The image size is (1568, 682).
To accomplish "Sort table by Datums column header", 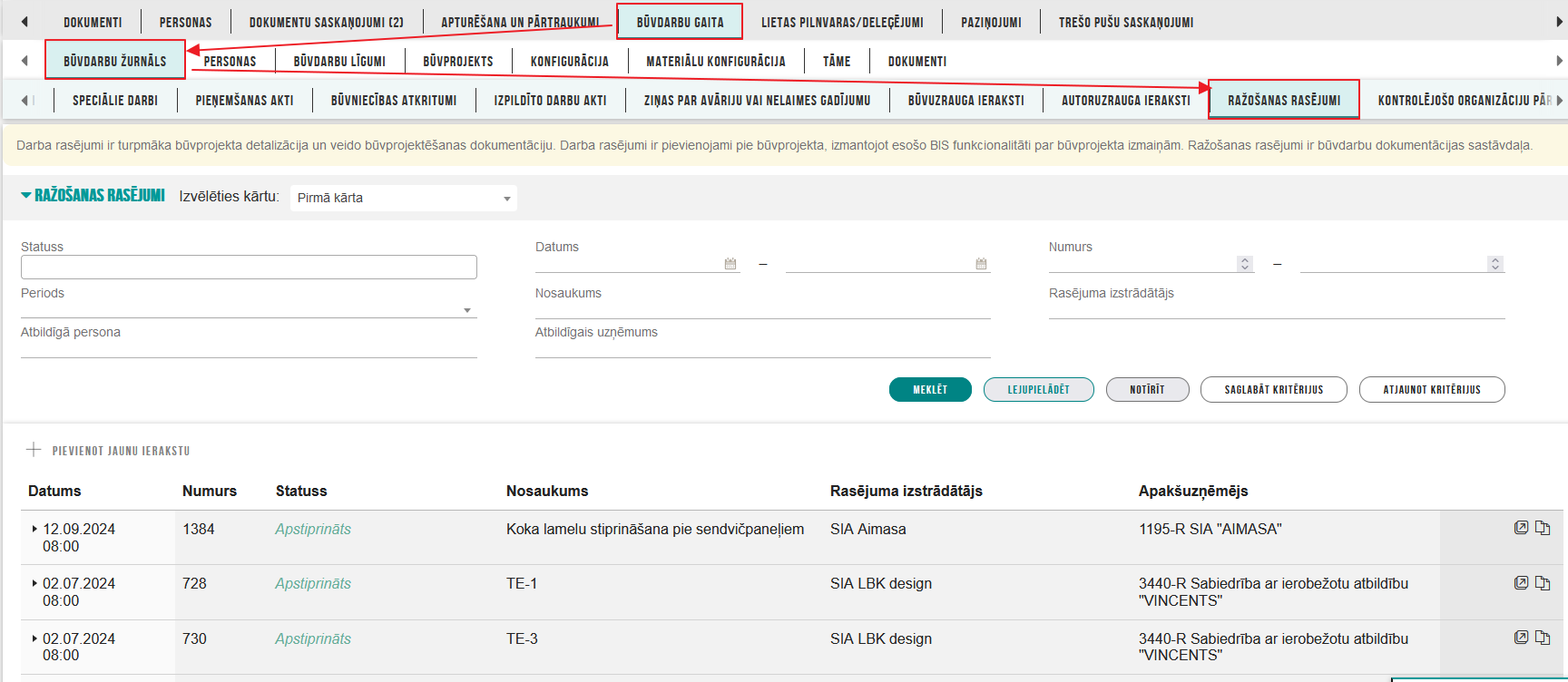I will [x=54, y=491].
